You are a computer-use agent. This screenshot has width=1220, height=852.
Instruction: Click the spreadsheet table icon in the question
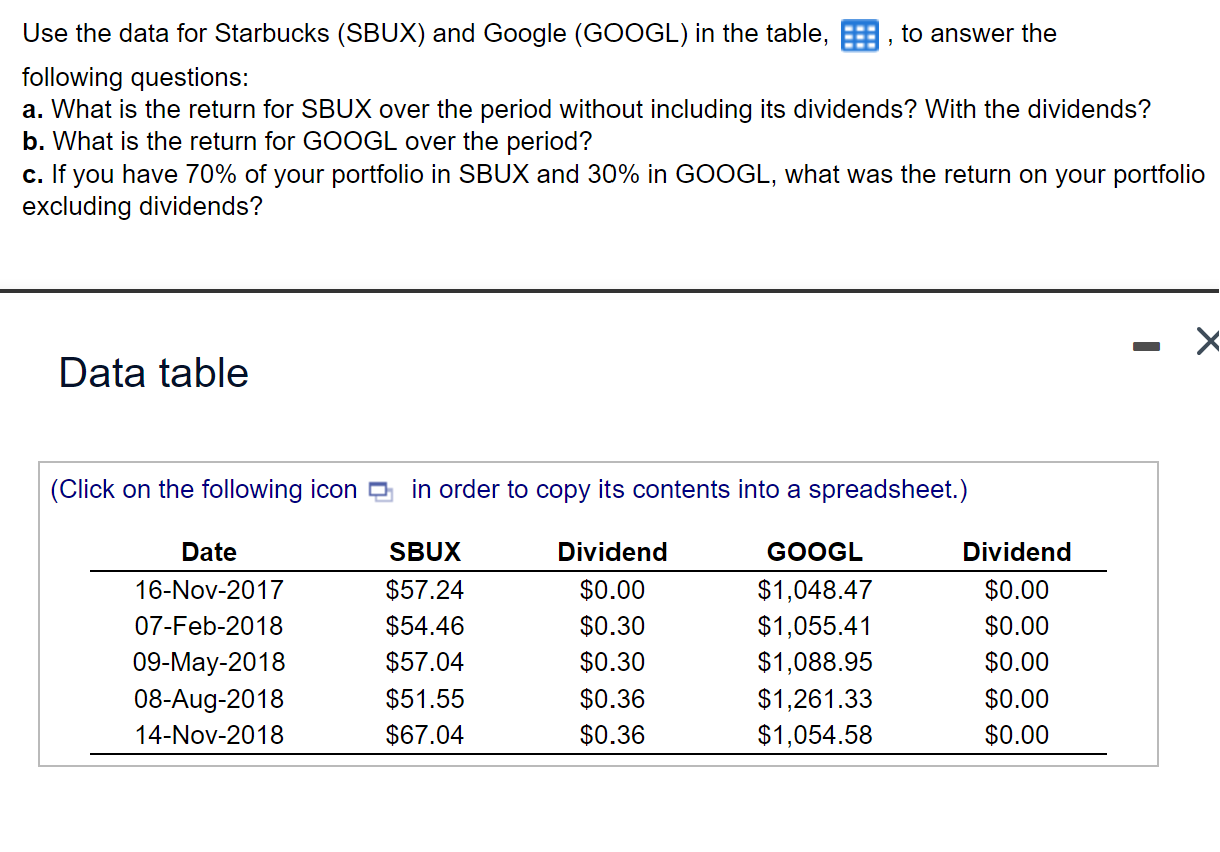pyautogui.click(x=859, y=33)
